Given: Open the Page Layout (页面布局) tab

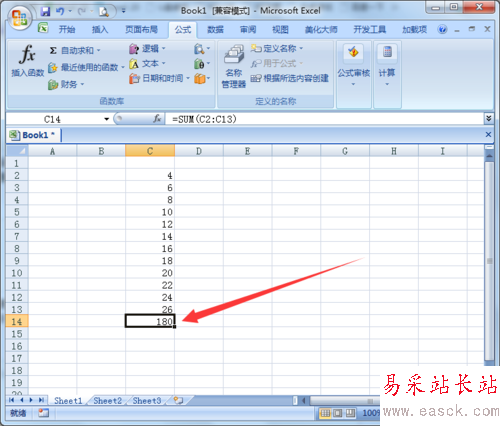Looking at the screenshot, I should click(141, 30).
